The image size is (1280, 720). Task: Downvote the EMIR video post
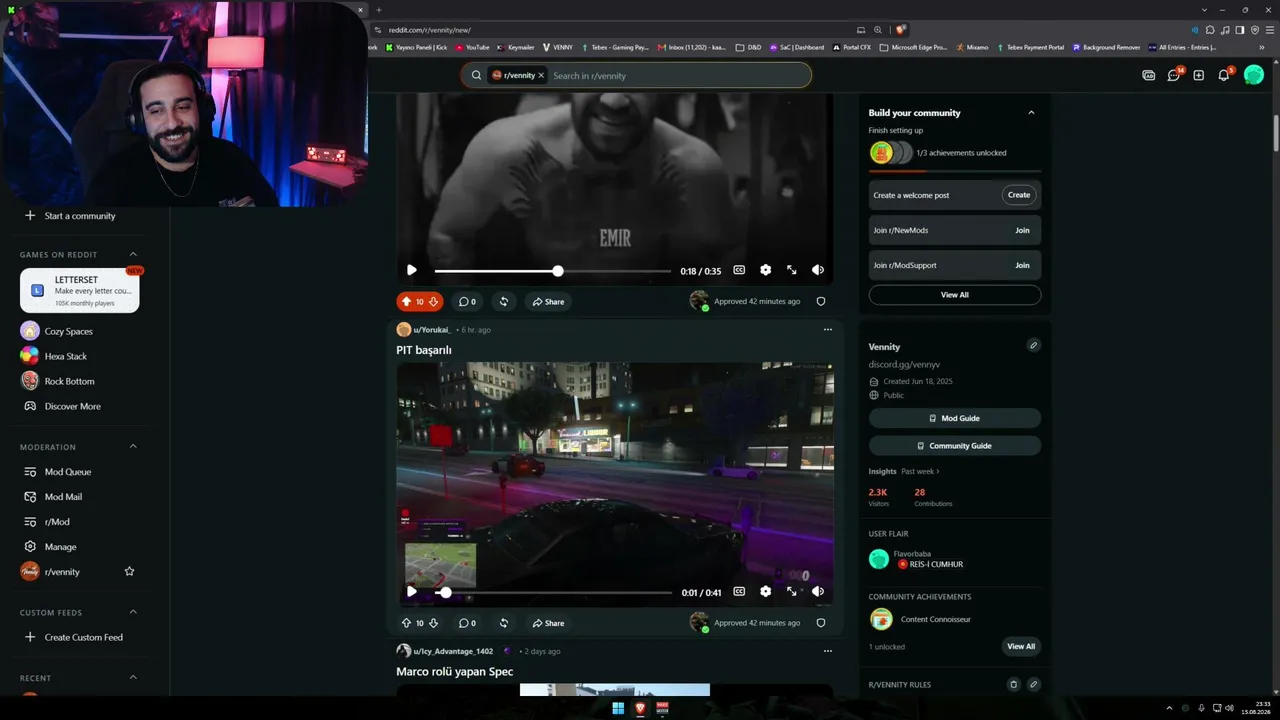433,301
